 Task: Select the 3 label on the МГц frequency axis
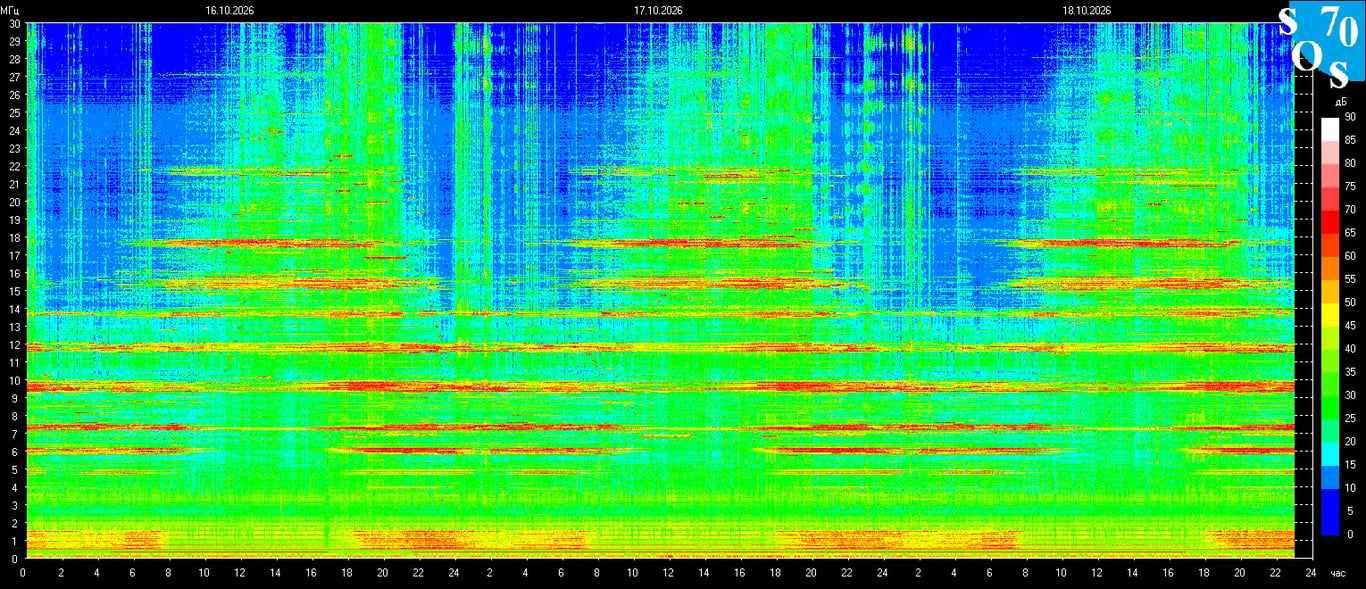pos(17,505)
